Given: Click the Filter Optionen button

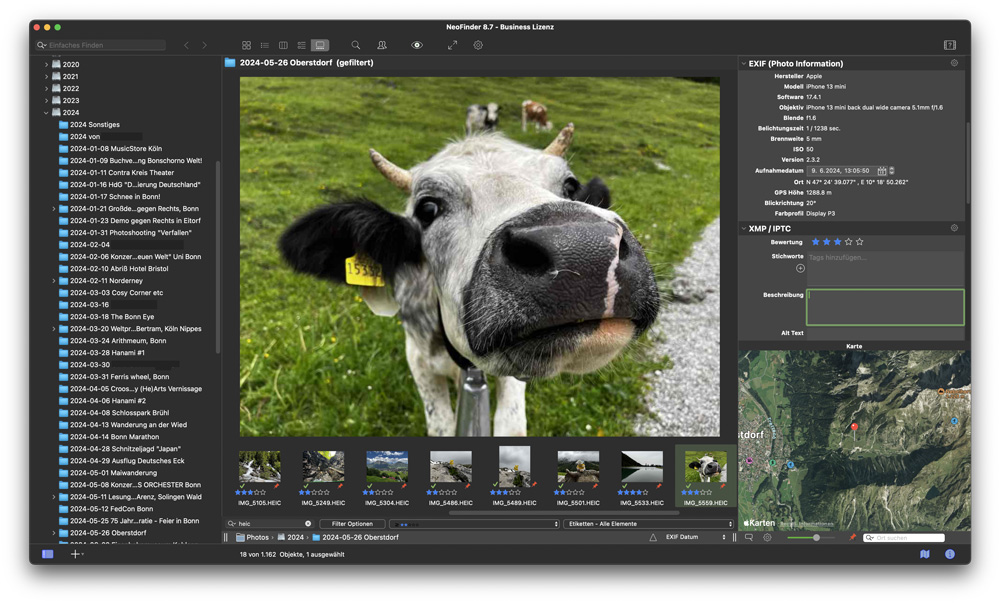Looking at the screenshot, I should tap(352, 524).
